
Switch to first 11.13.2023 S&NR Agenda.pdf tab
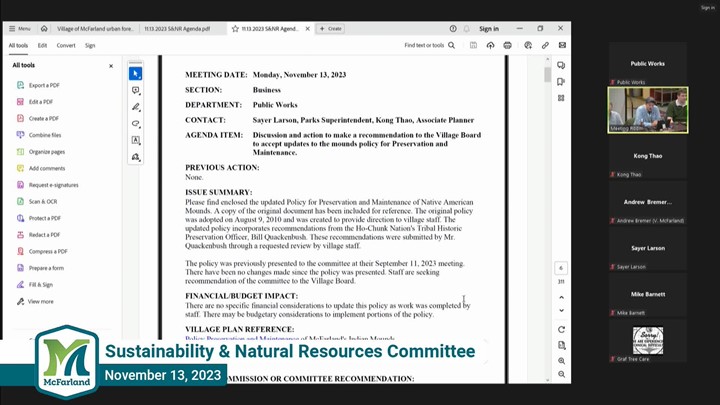pyautogui.click(x=177, y=28)
